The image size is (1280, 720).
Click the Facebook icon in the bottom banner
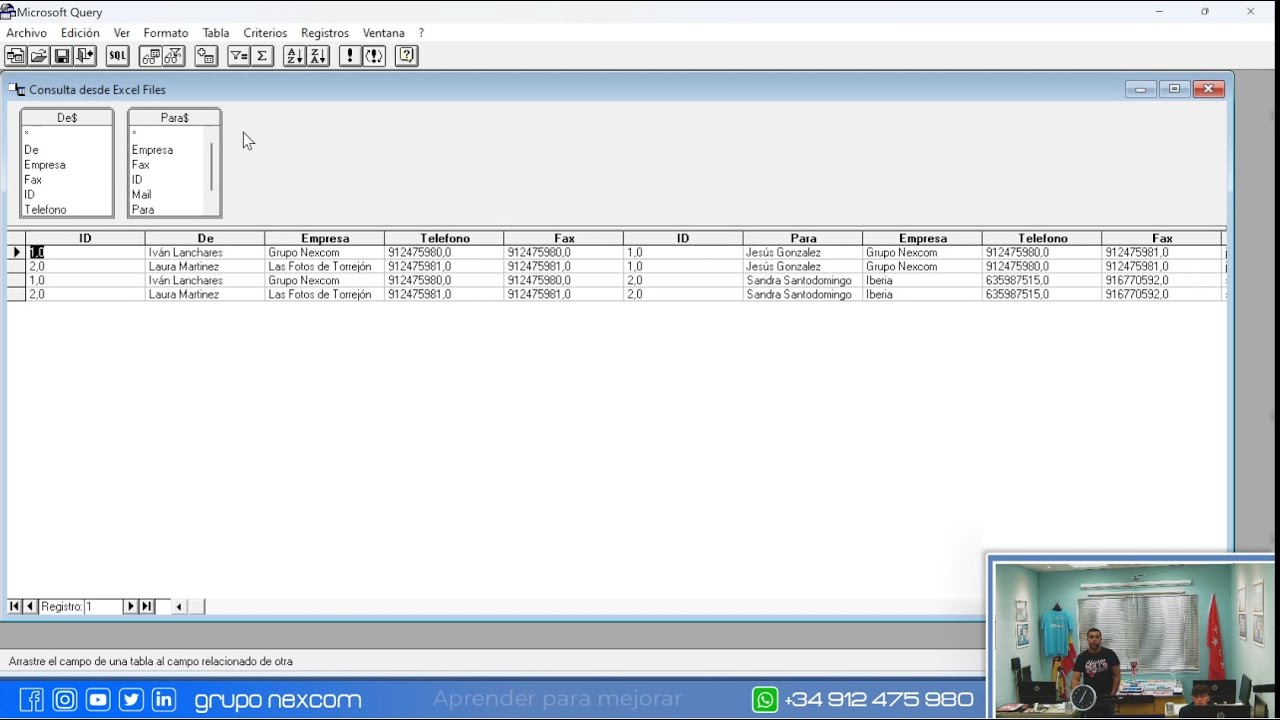coord(32,699)
